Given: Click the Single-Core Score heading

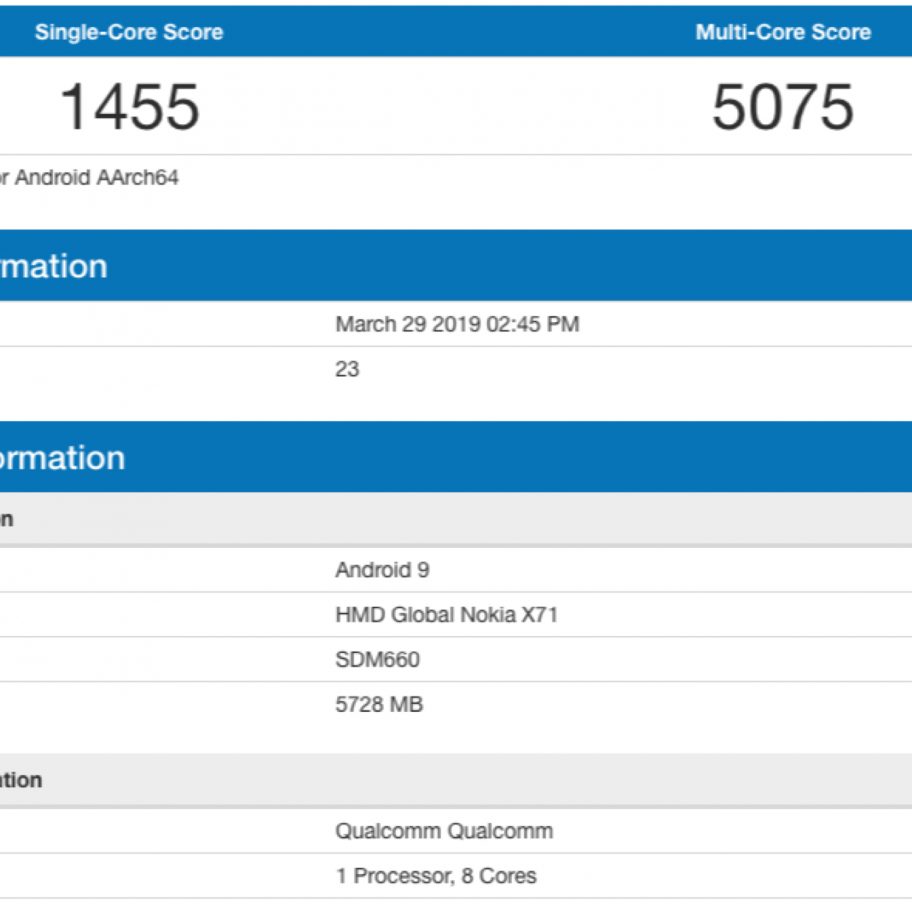Looking at the screenshot, I should (x=129, y=32).
